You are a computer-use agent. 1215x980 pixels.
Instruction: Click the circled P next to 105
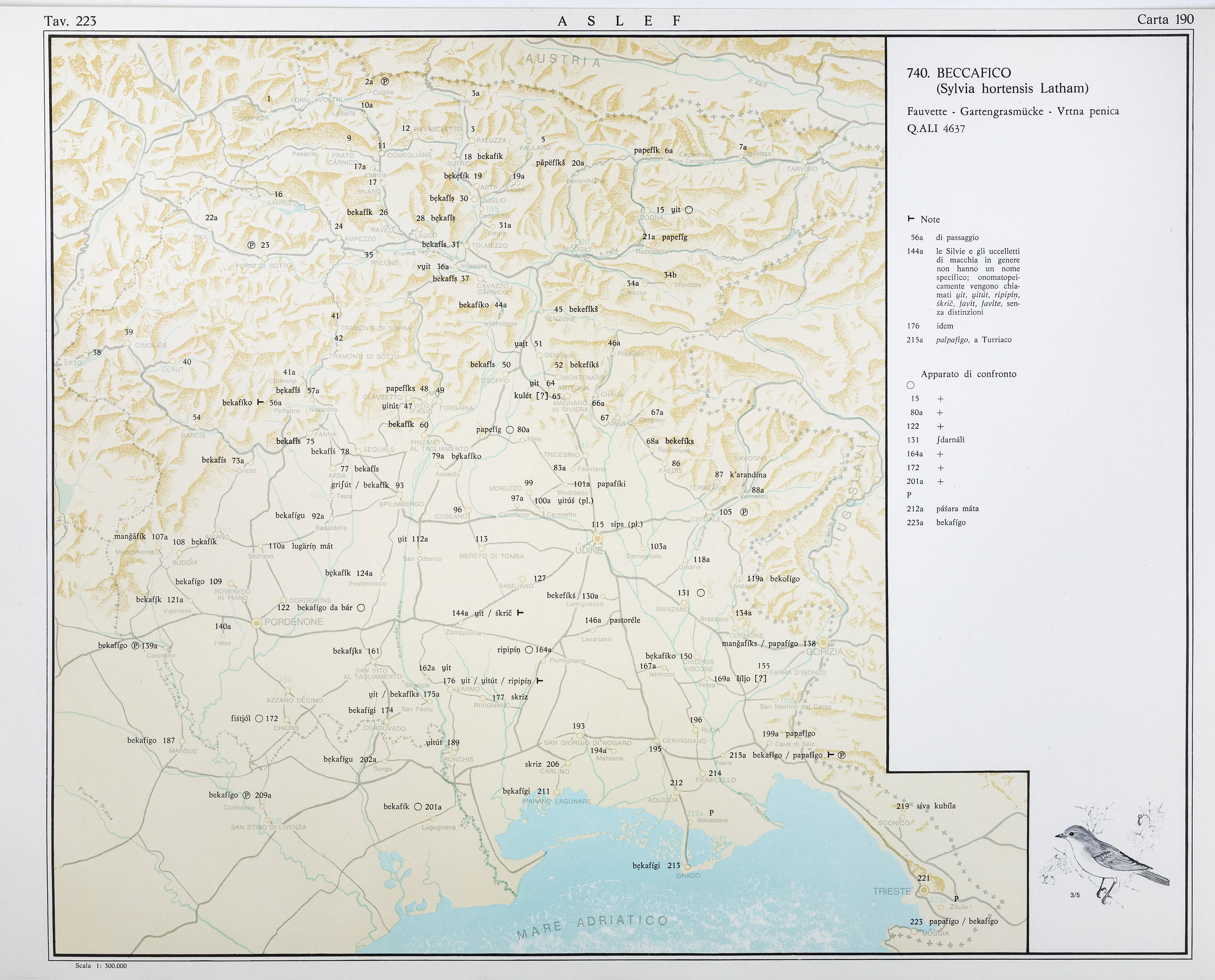[744, 512]
